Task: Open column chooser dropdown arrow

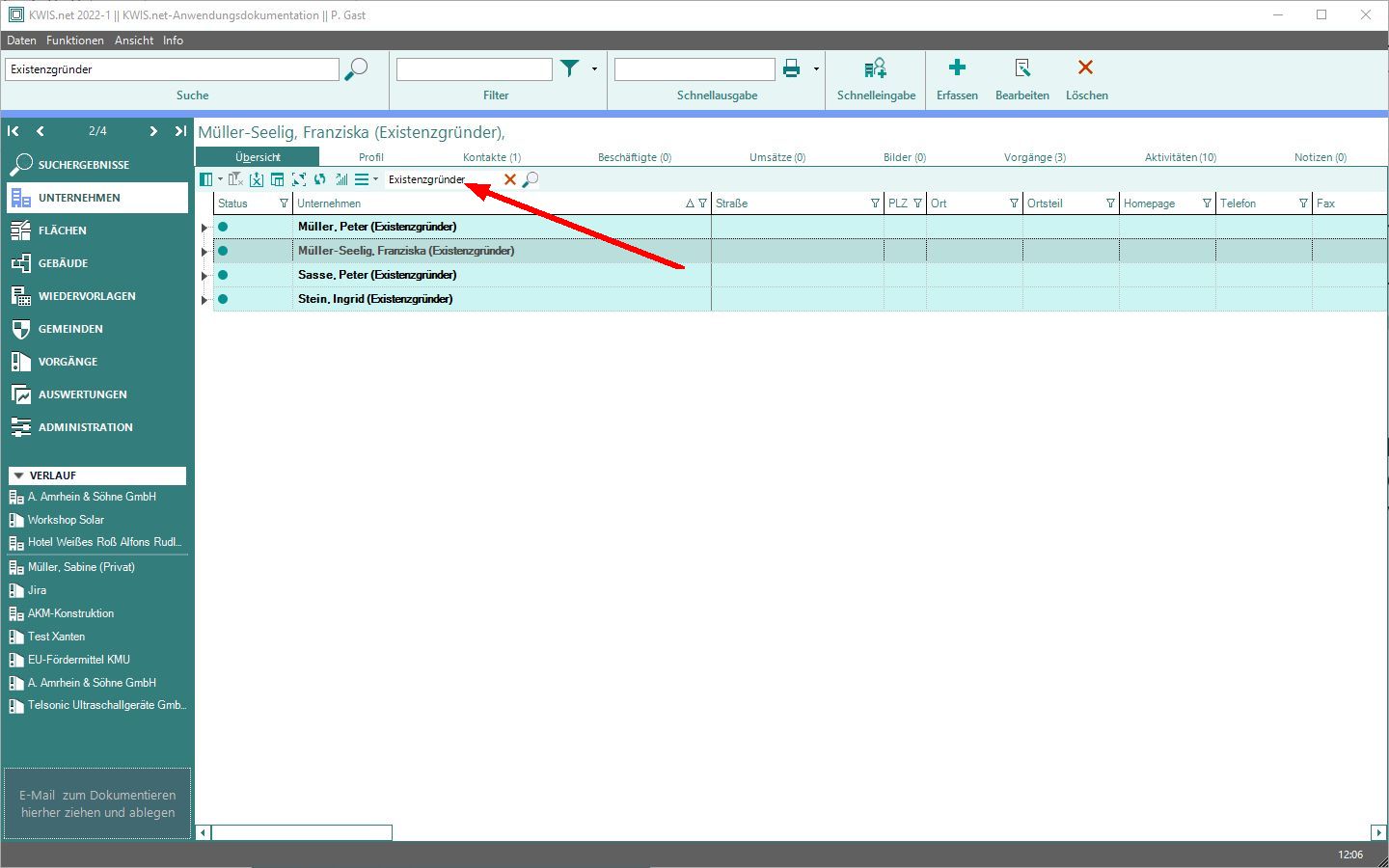Action: [220, 179]
